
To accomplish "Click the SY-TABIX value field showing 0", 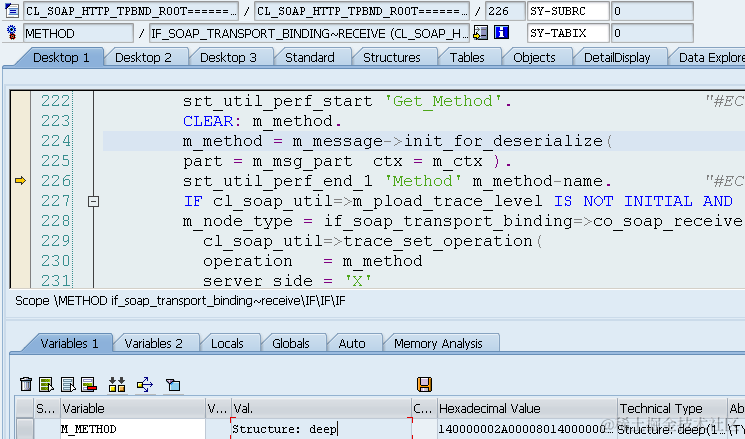I will coord(652,33).
